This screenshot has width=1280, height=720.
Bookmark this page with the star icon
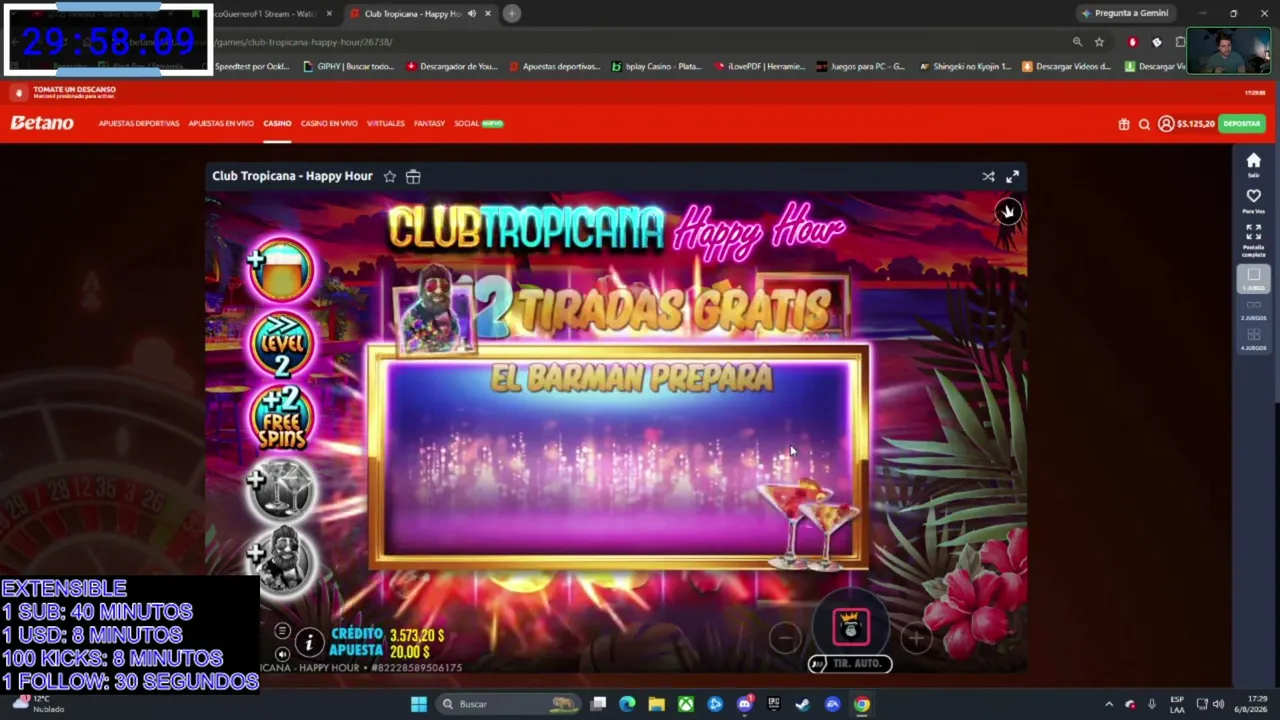click(1099, 42)
